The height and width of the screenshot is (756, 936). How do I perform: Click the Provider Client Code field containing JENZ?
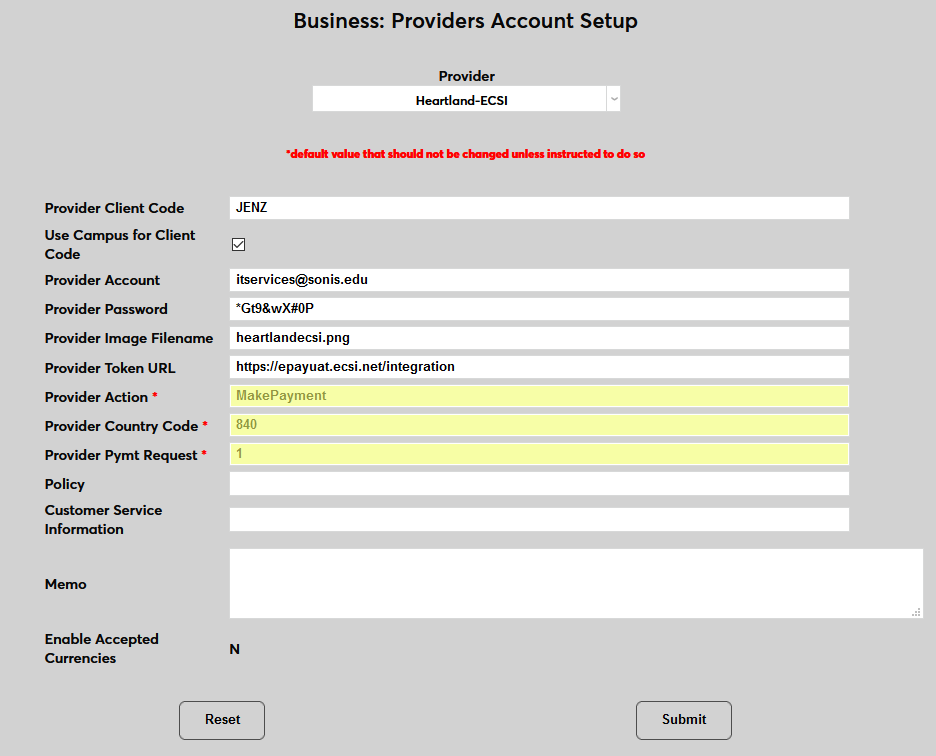[539, 208]
